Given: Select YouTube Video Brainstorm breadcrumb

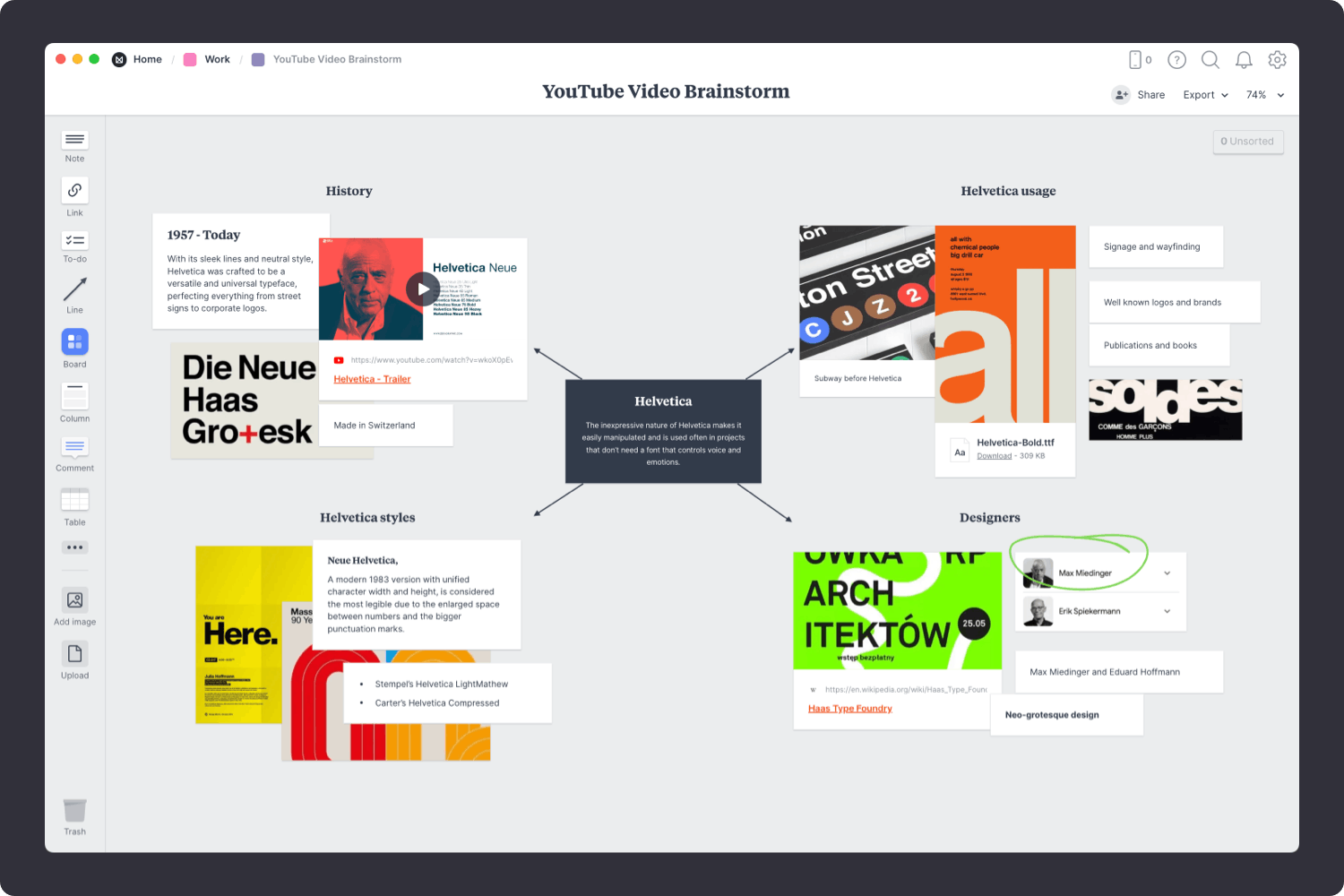Looking at the screenshot, I should click(337, 60).
